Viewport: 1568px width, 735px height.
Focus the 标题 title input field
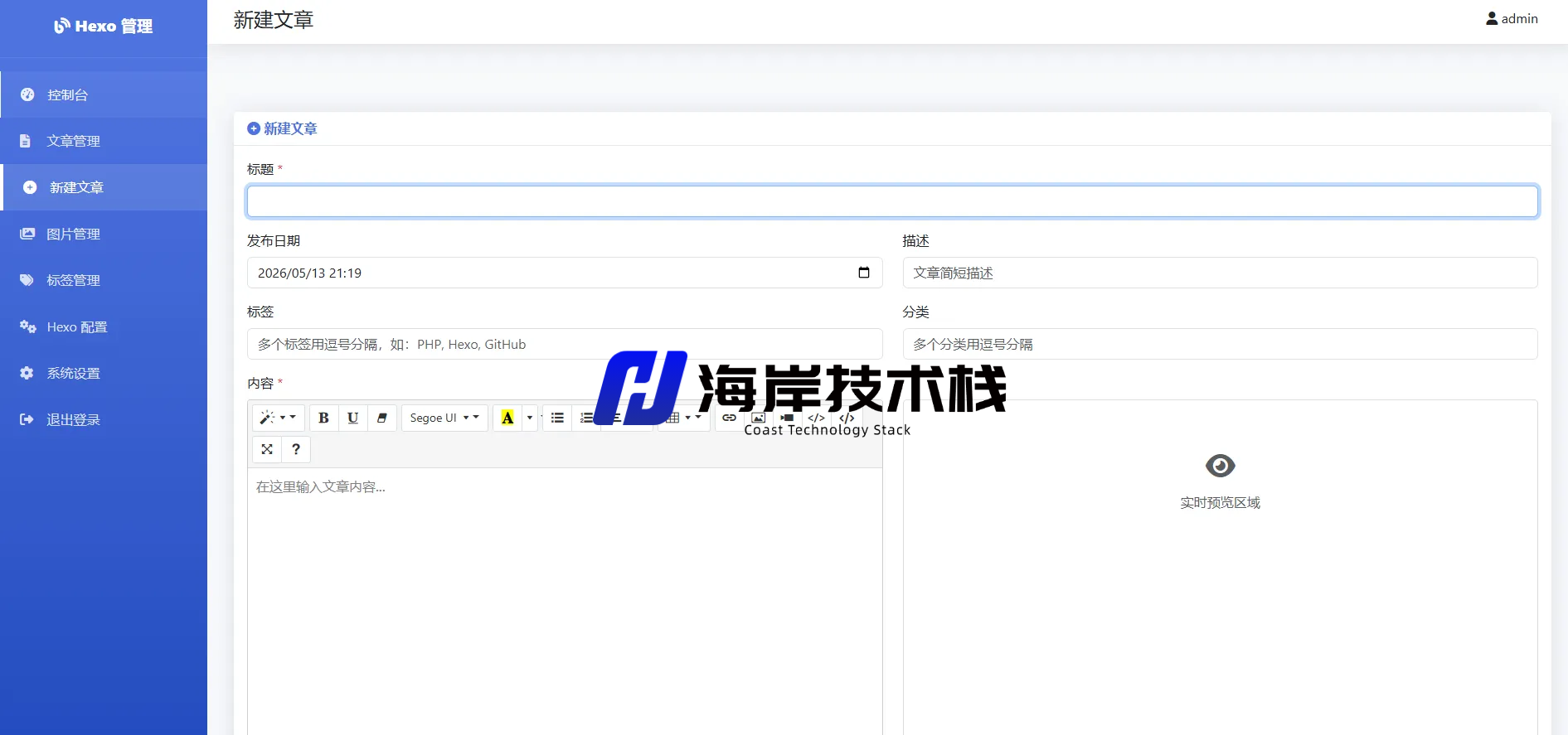point(892,201)
